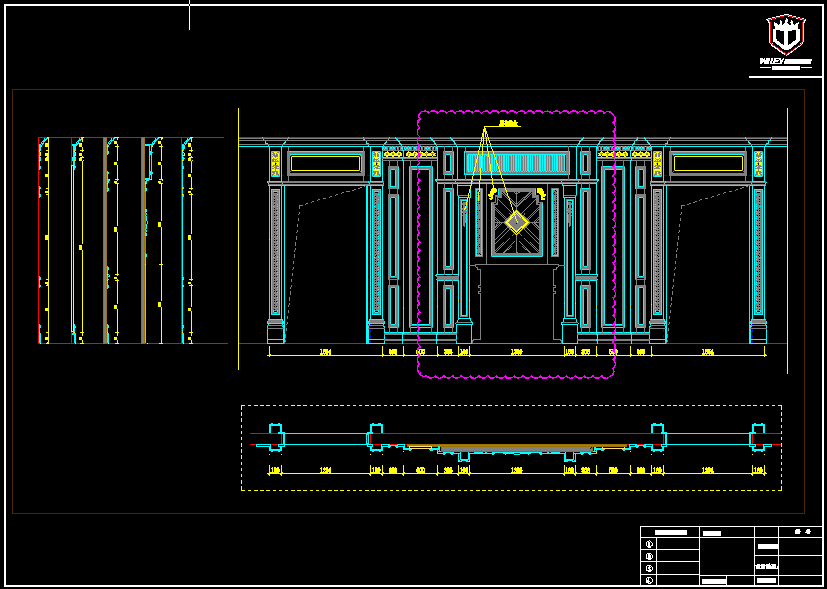Select the yellow leader annotation label
The image size is (827, 589).
[x=508, y=125]
